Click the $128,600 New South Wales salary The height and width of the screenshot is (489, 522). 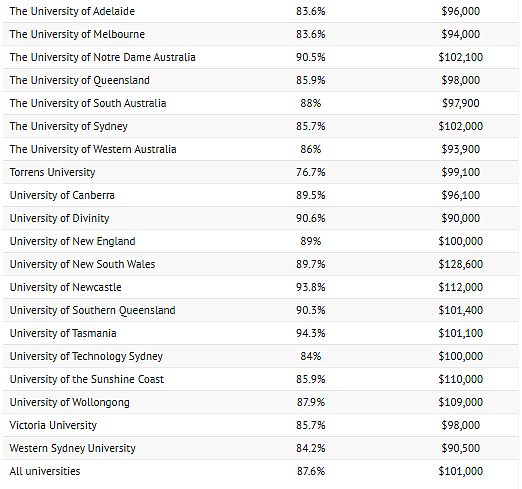point(460,264)
